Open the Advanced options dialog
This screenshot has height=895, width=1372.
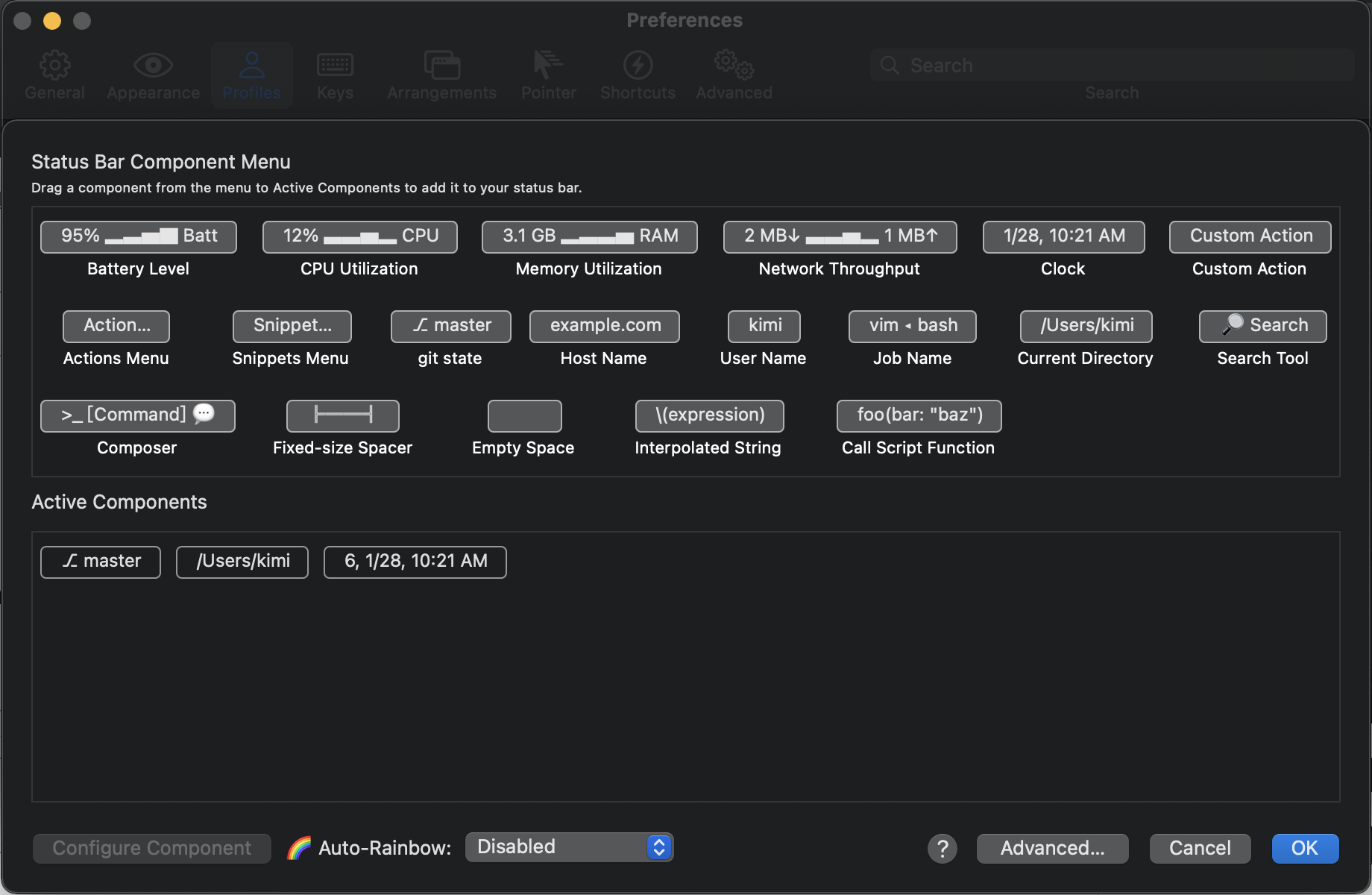(1052, 848)
